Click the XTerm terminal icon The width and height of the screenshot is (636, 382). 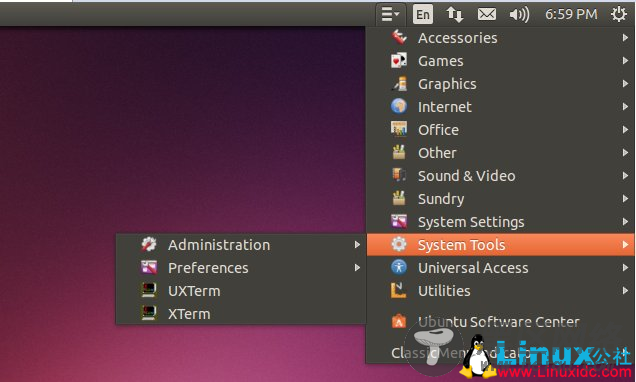149,313
